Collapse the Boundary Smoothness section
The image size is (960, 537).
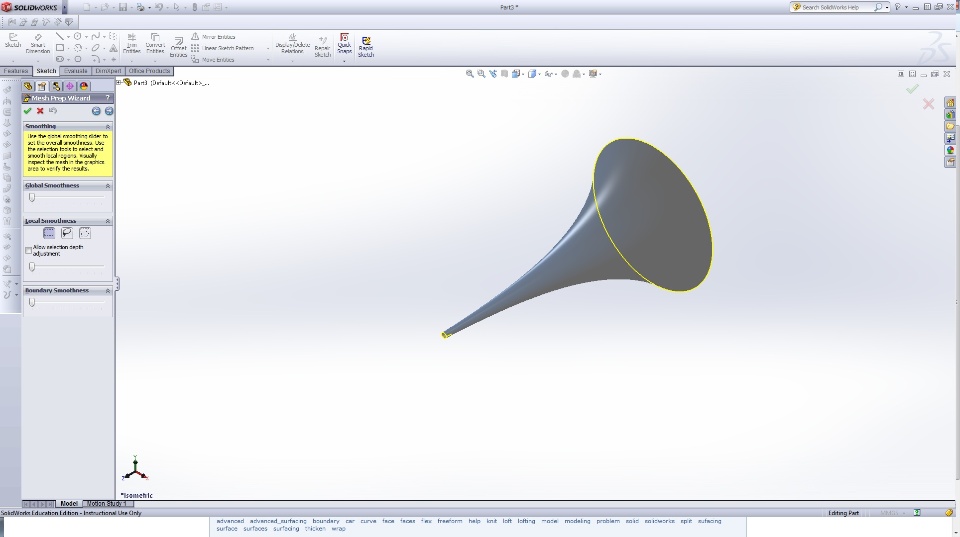click(x=108, y=291)
